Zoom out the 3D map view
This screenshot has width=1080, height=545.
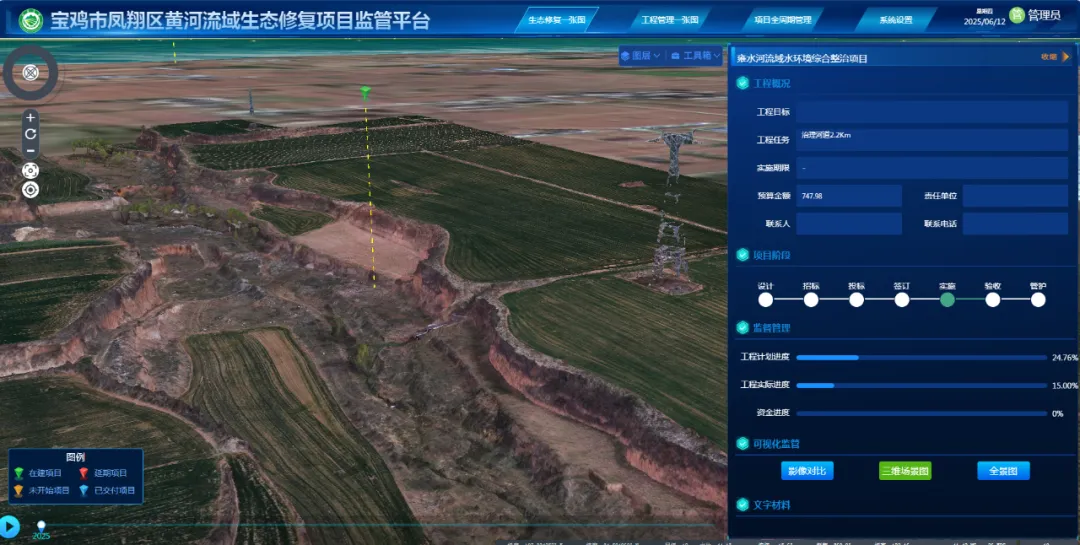click(x=30, y=151)
